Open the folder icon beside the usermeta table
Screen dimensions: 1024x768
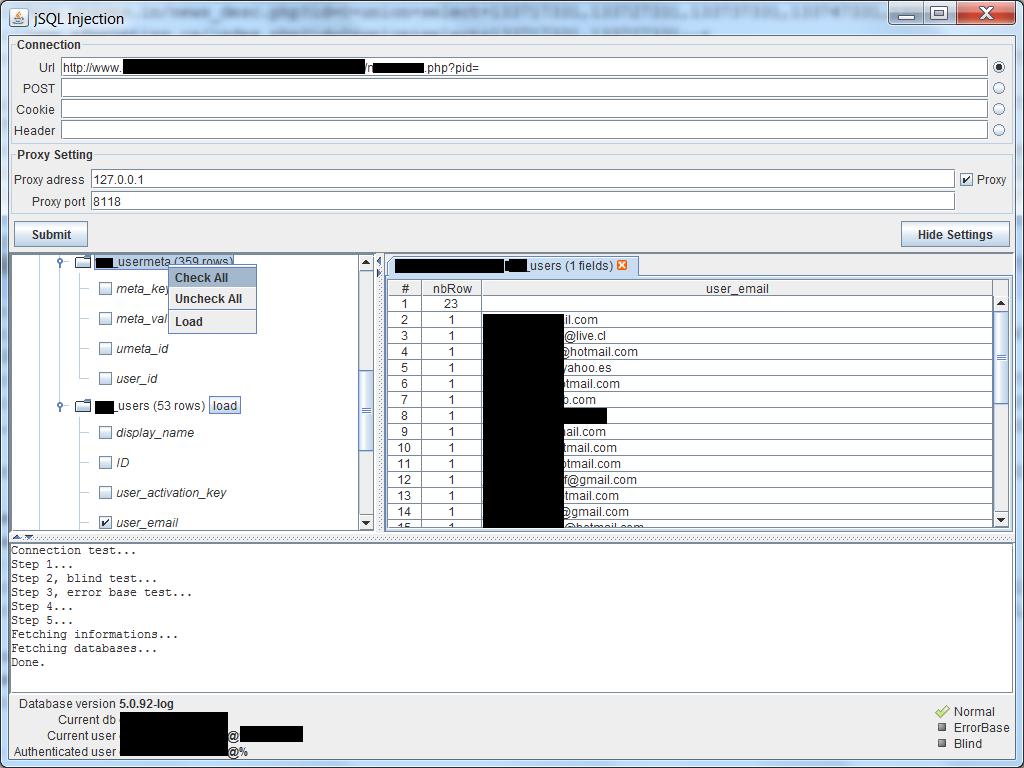[84, 260]
